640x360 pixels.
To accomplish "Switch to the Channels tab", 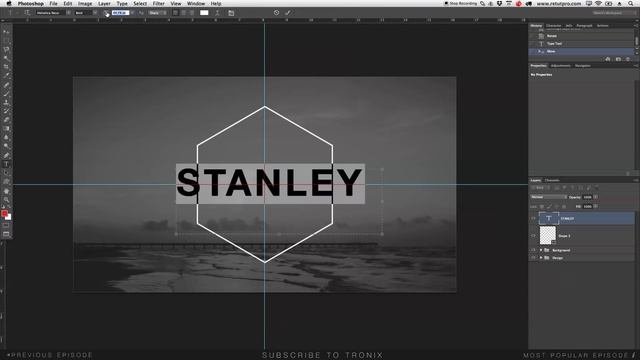I will [x=552, y=180].
